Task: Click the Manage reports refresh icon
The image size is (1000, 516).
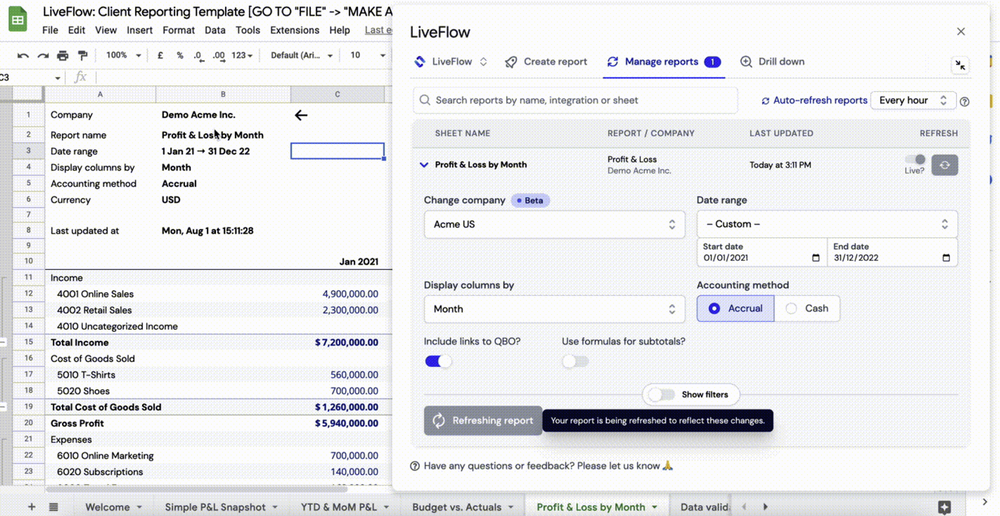Action: click(x=612, y=62)
